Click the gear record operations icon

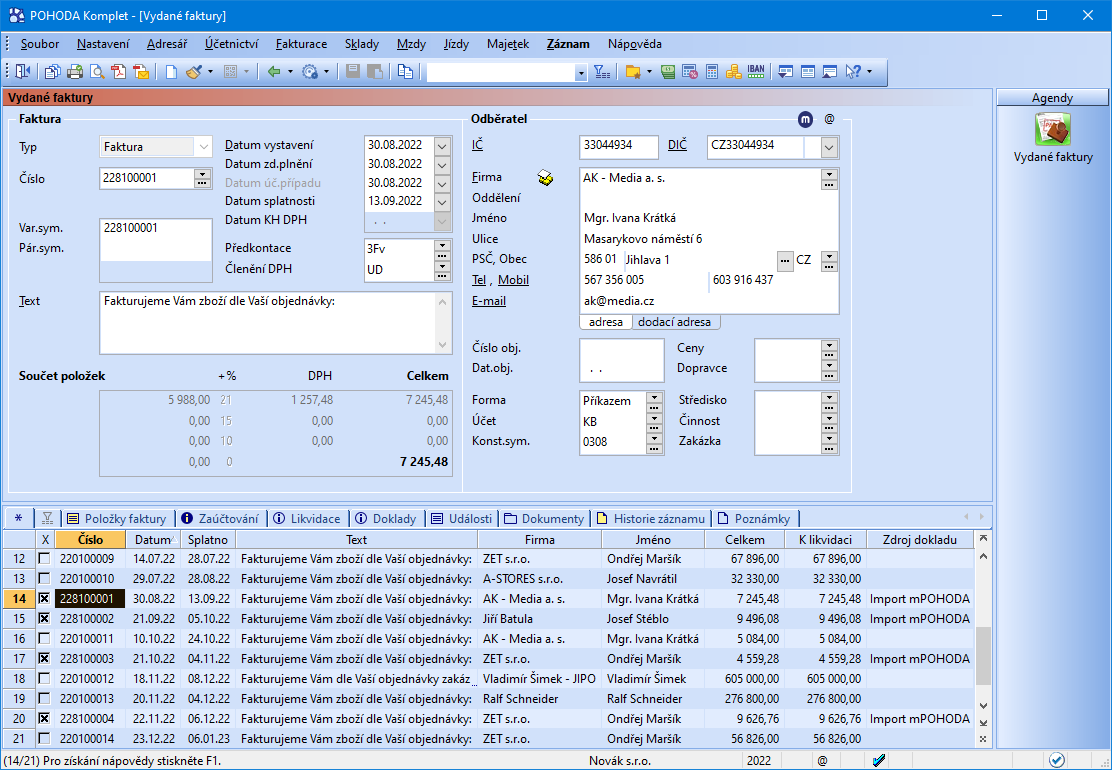[310, 72]
